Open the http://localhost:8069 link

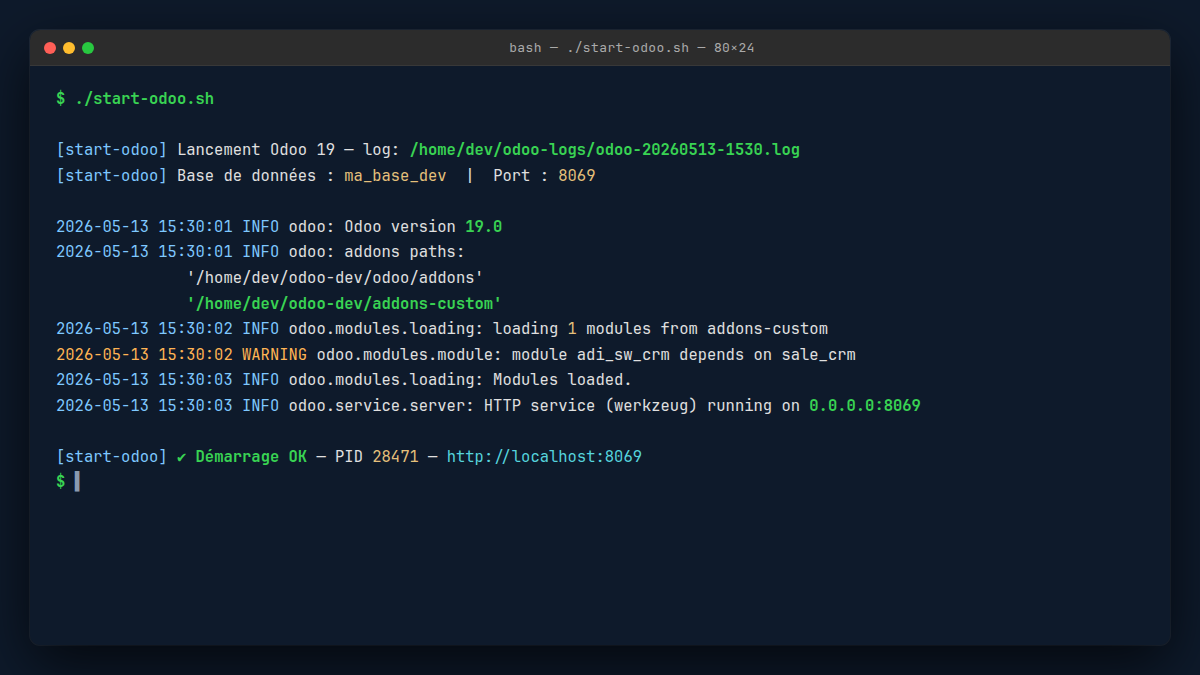pos(544,457)
